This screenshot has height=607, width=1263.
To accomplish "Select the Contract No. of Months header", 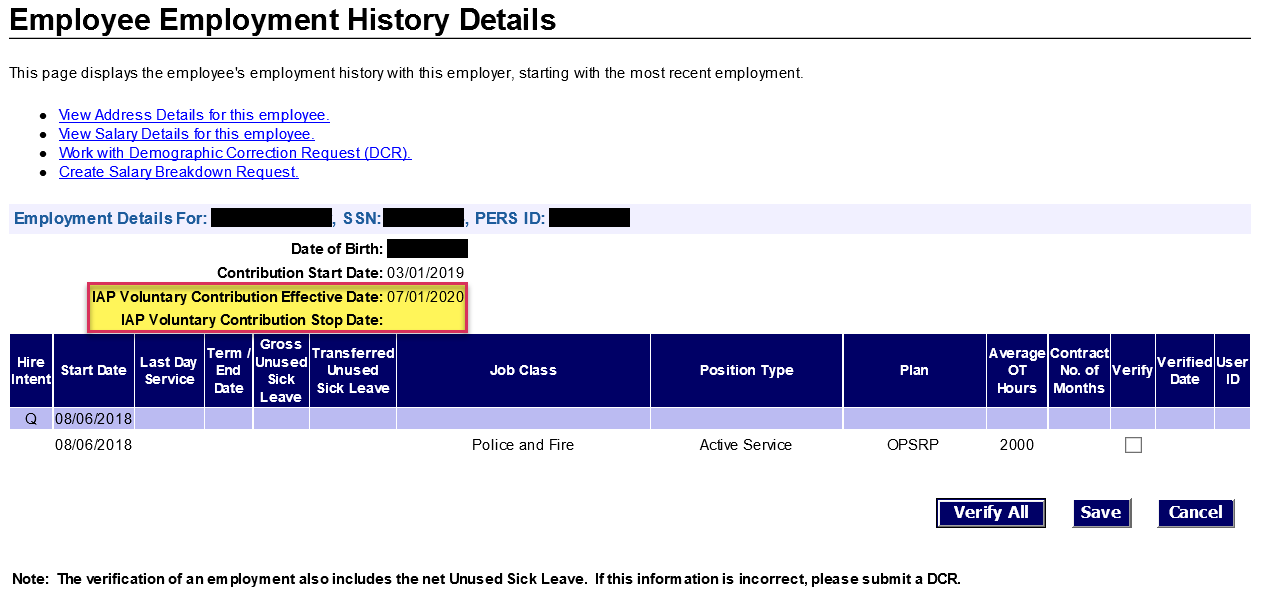I will (1079, 370).
